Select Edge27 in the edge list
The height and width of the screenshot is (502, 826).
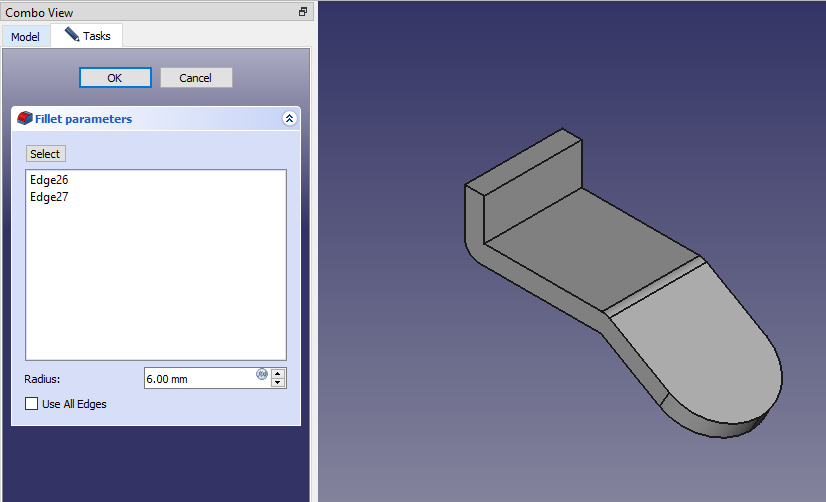point(49,197)
